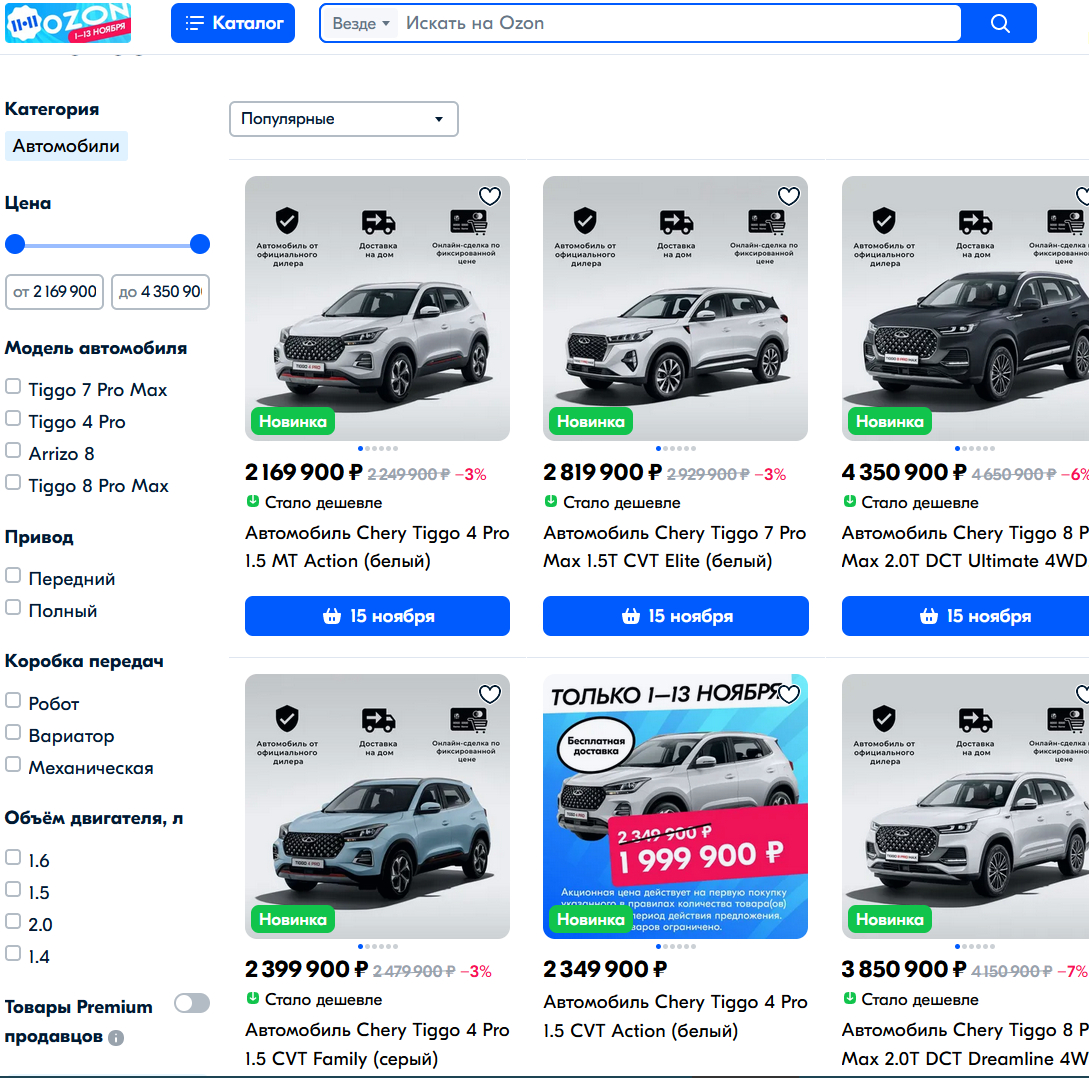Add Tiggo 4 Pro MT Action to cart
Viewport: 1089px width, 1078px height.
click(377, 616)
